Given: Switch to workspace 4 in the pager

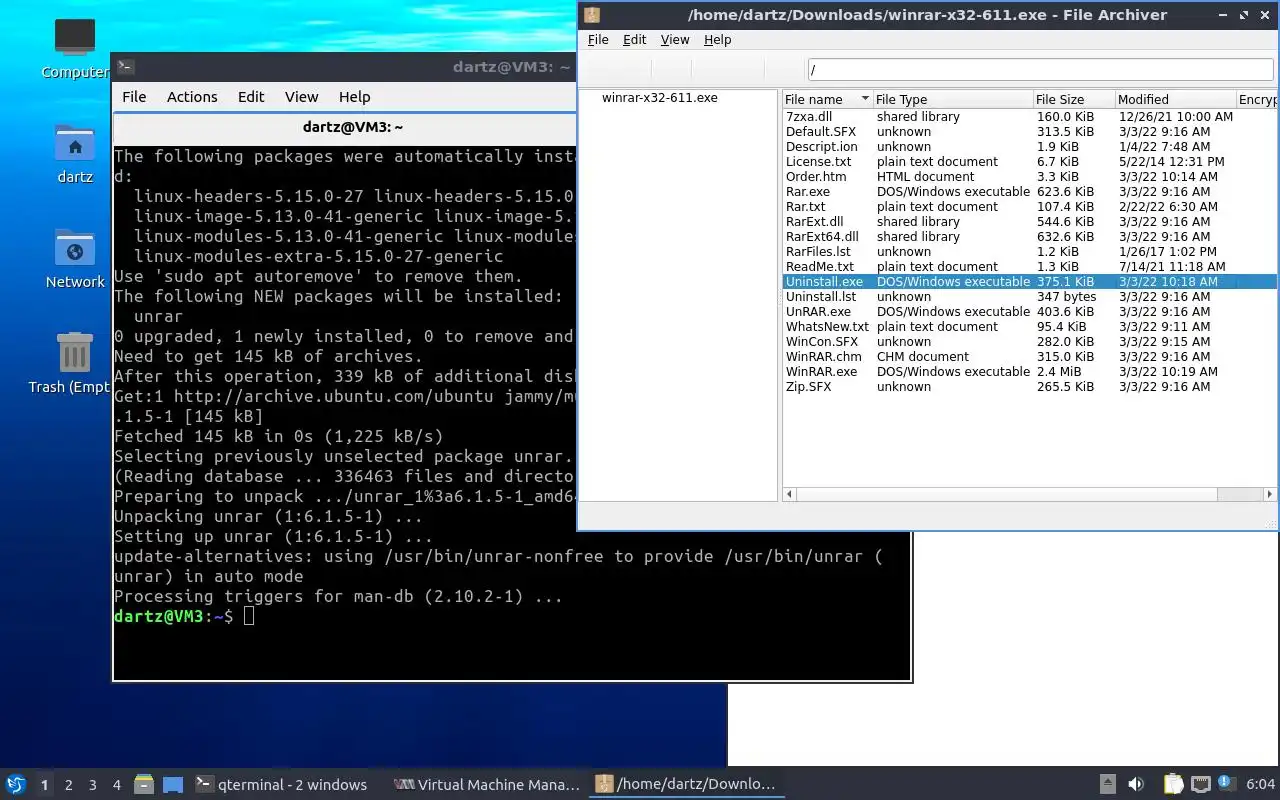Looking at the screenshot, I should click(116, 785).
